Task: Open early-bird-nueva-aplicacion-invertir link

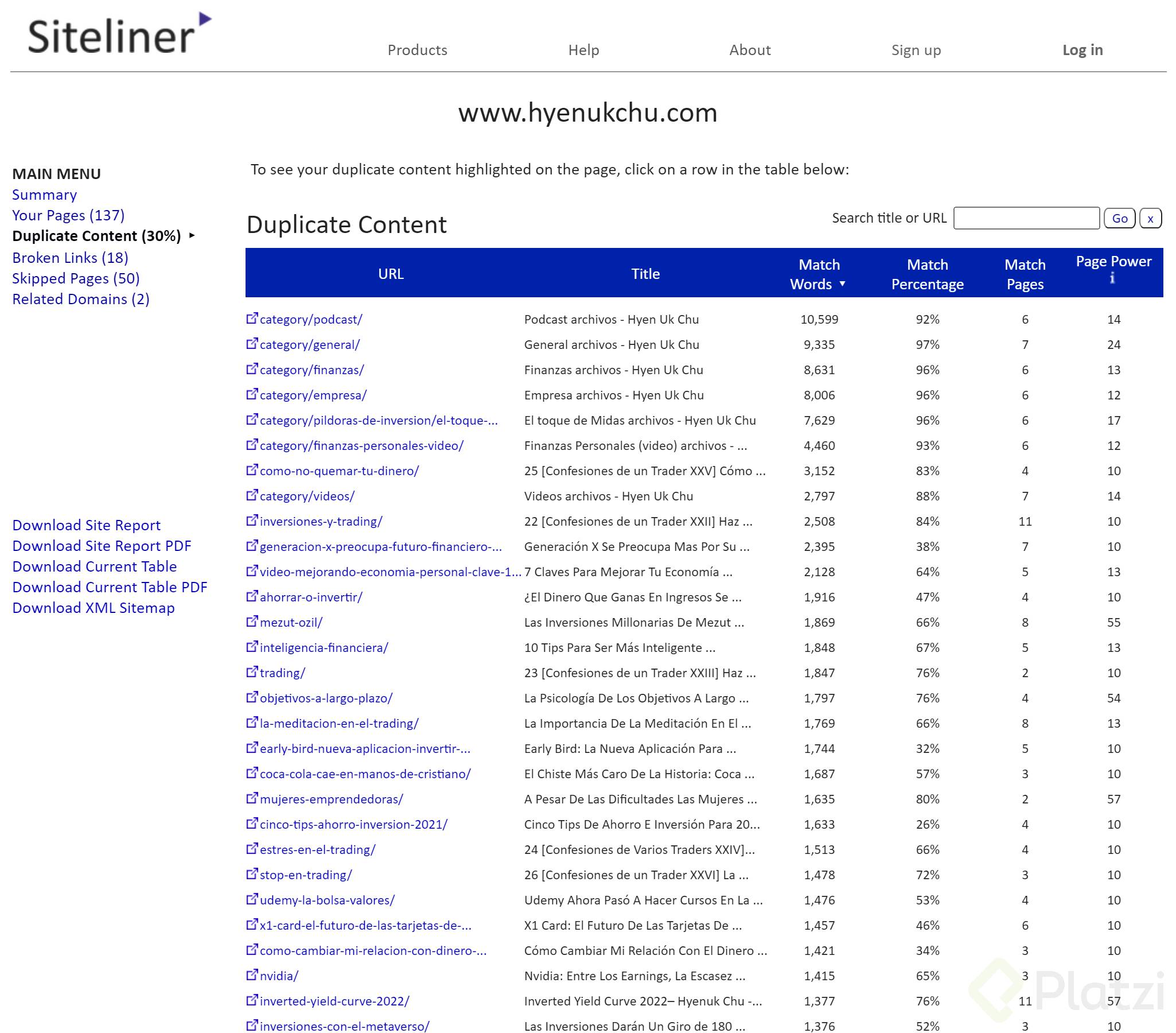Action: [365, 749]
